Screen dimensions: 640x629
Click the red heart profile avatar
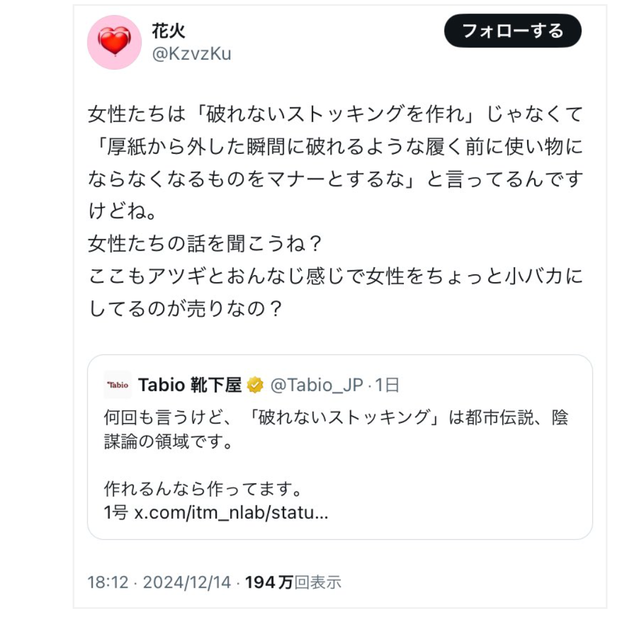tap(114, 42)
